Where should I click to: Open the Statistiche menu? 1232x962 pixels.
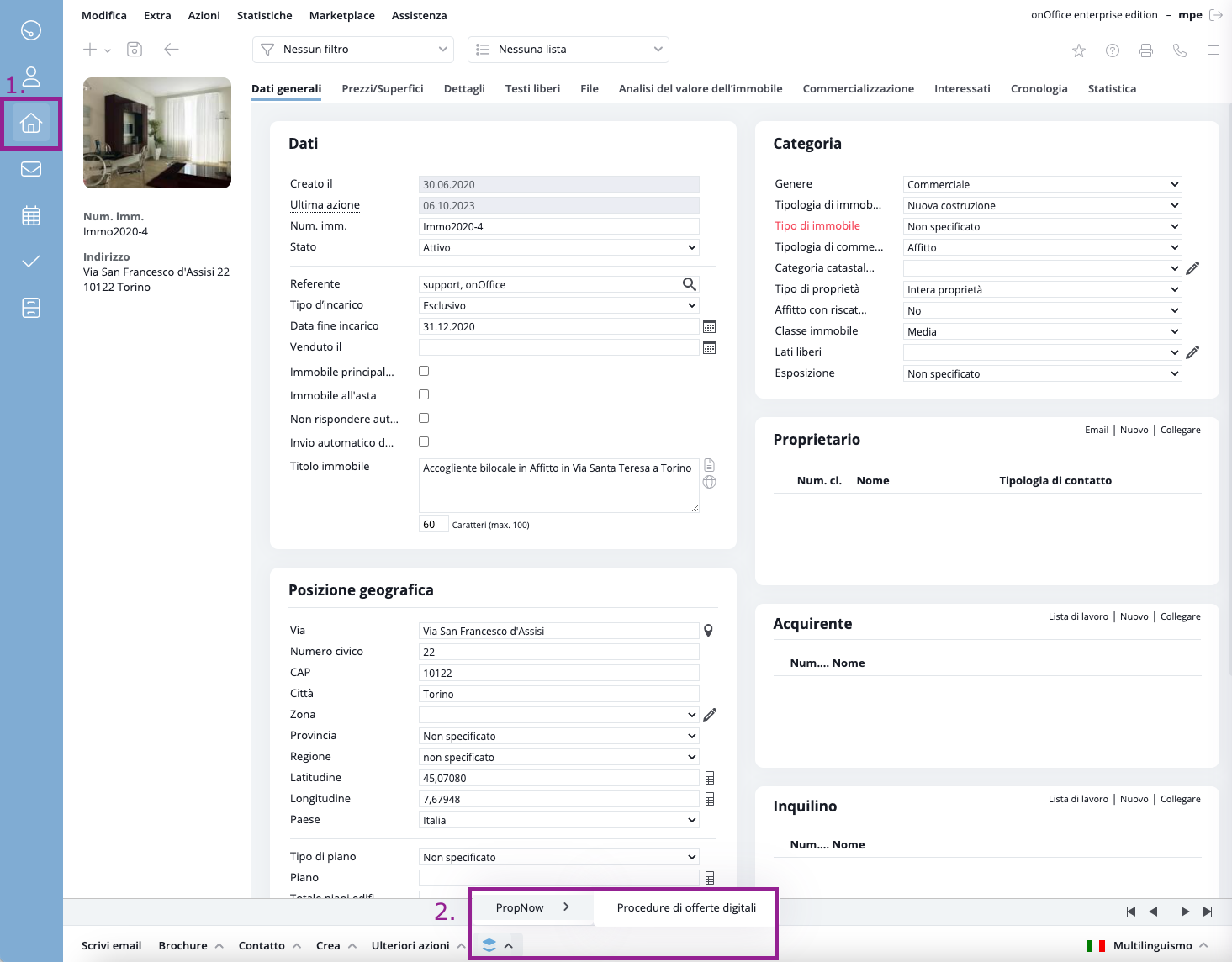265,15
